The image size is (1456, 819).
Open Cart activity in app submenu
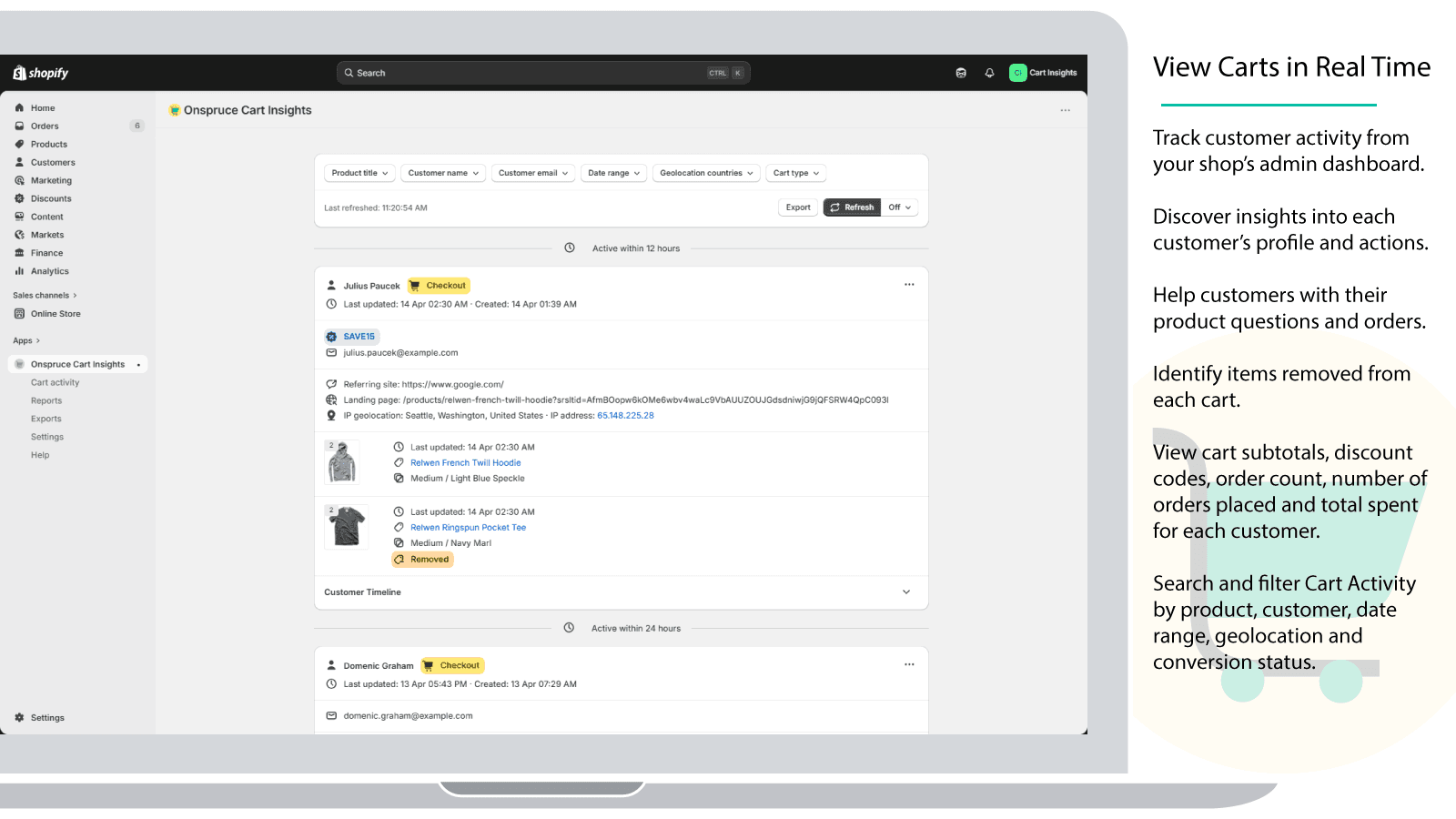55,383
